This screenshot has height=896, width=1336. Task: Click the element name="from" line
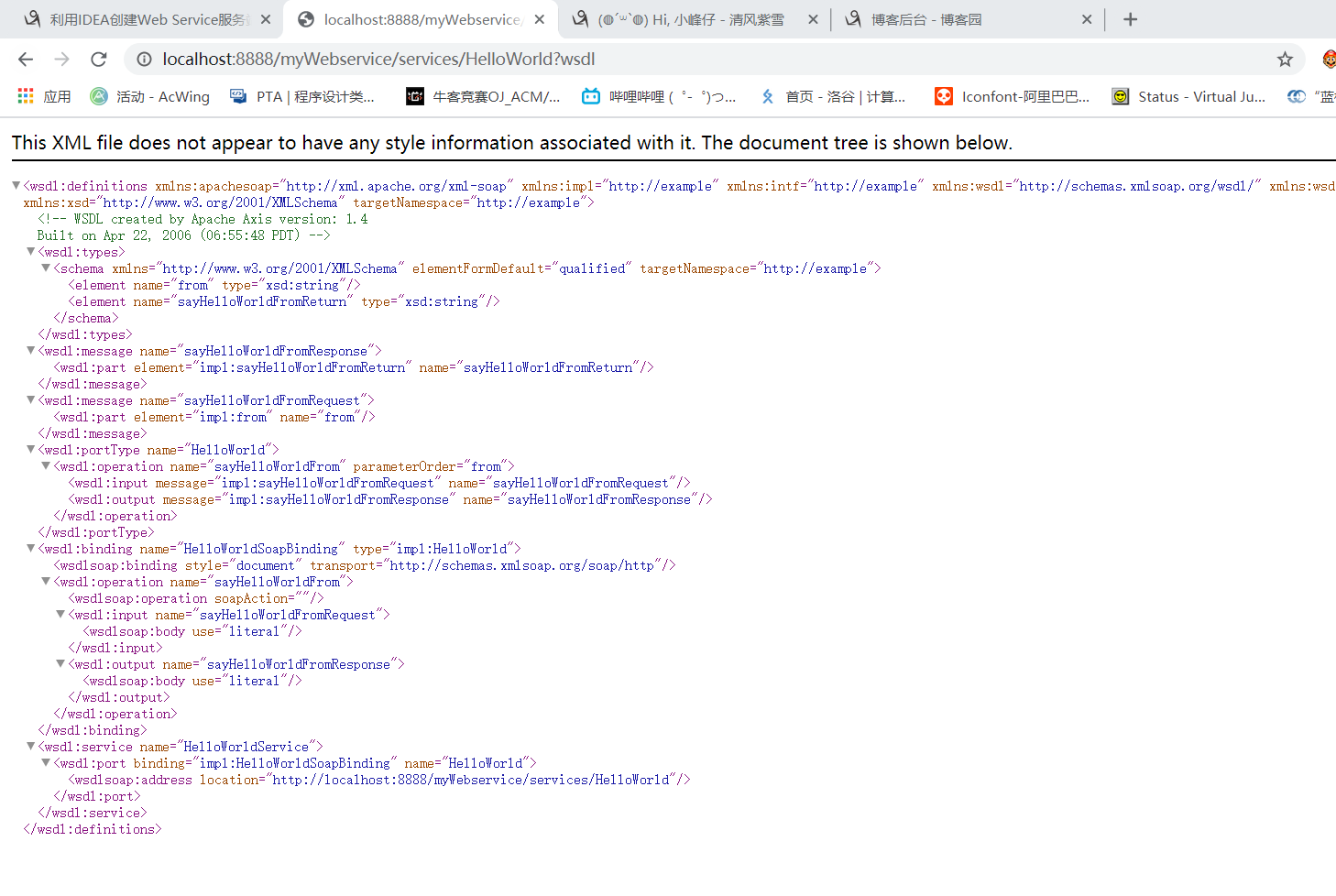pos(214,285)
